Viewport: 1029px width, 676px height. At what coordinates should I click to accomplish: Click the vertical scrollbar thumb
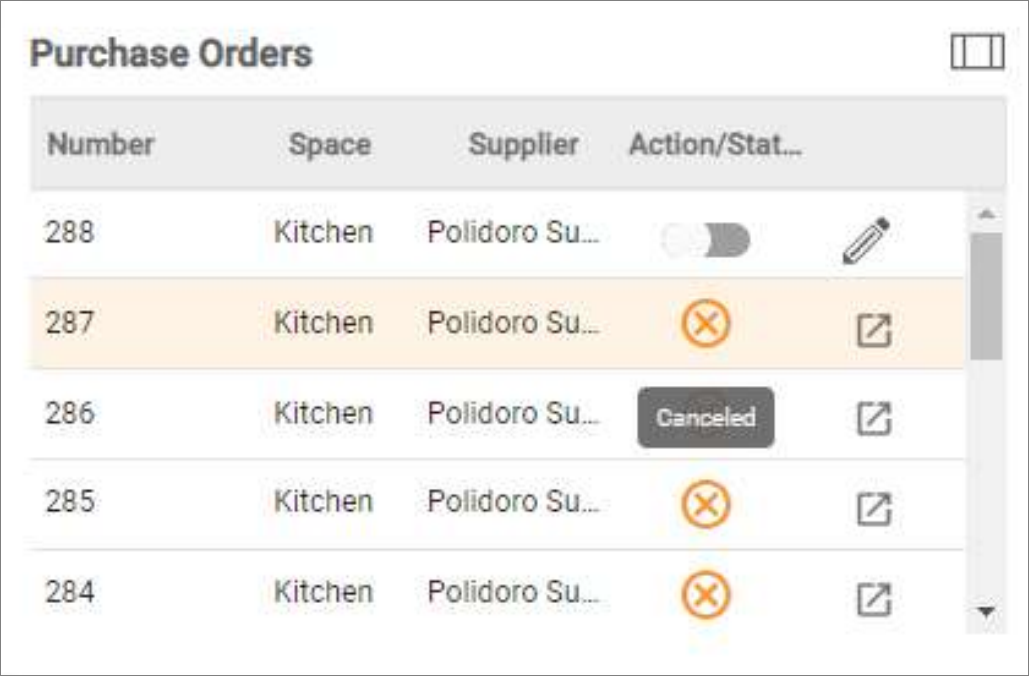pos(986,296)
